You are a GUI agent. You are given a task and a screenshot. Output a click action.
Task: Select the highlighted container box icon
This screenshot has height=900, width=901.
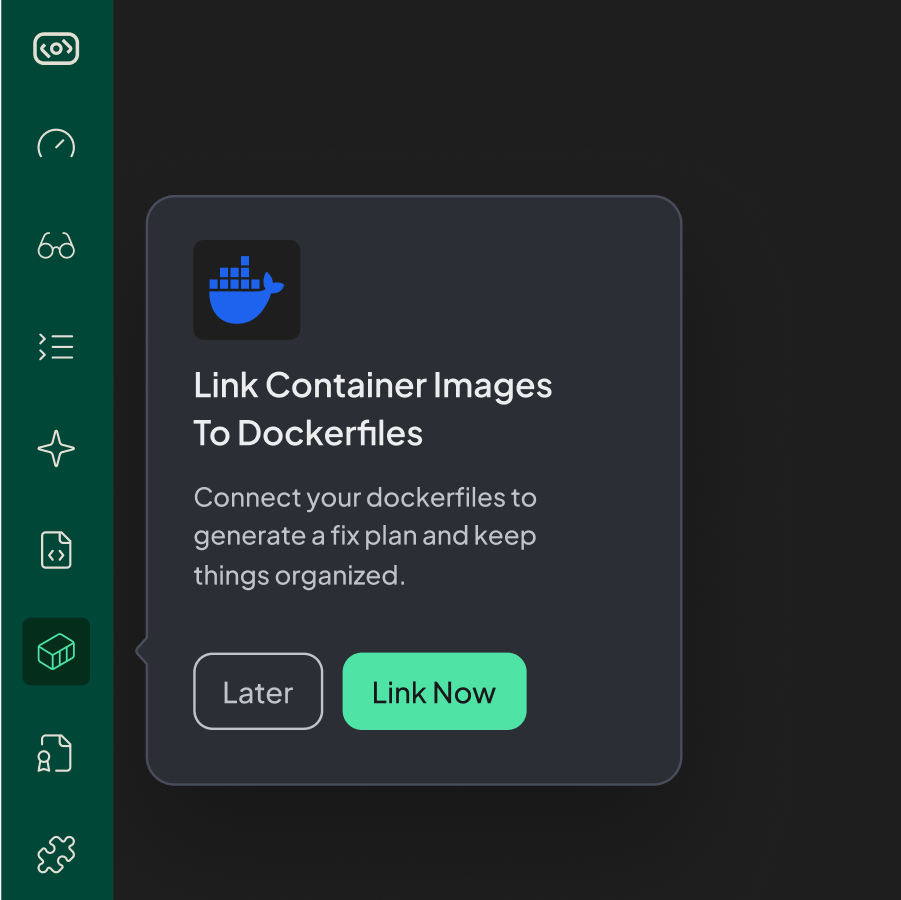point(56,651)
